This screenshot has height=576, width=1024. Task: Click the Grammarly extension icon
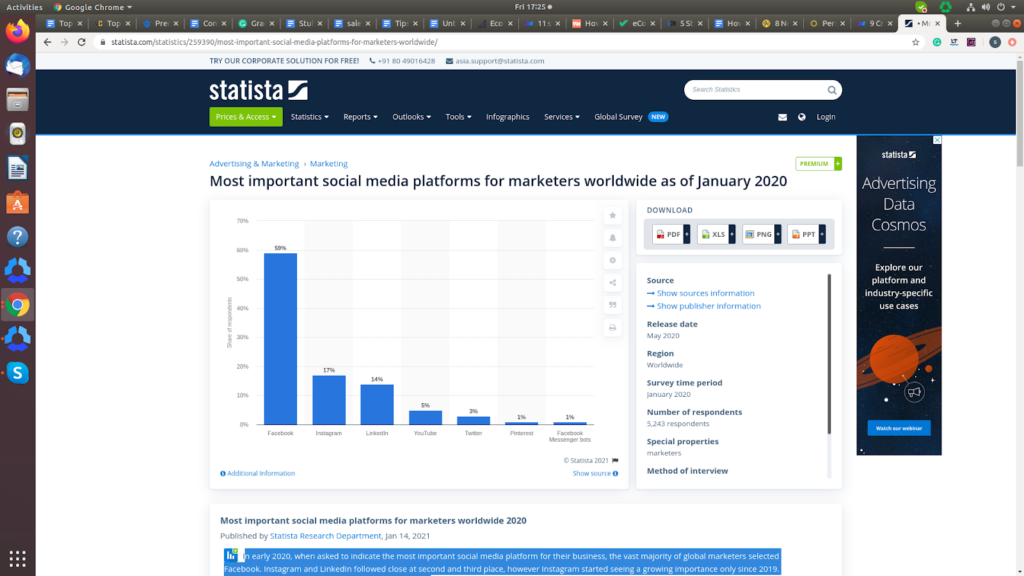pyautogui.click(x=936, y=42)
